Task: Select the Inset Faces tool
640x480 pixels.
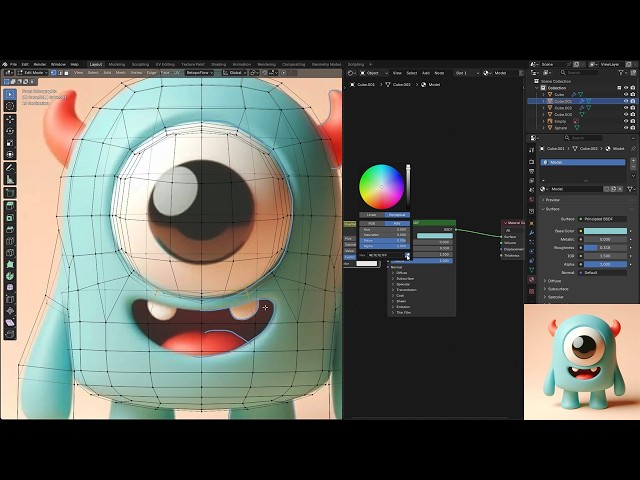Action: click(10, 218)
